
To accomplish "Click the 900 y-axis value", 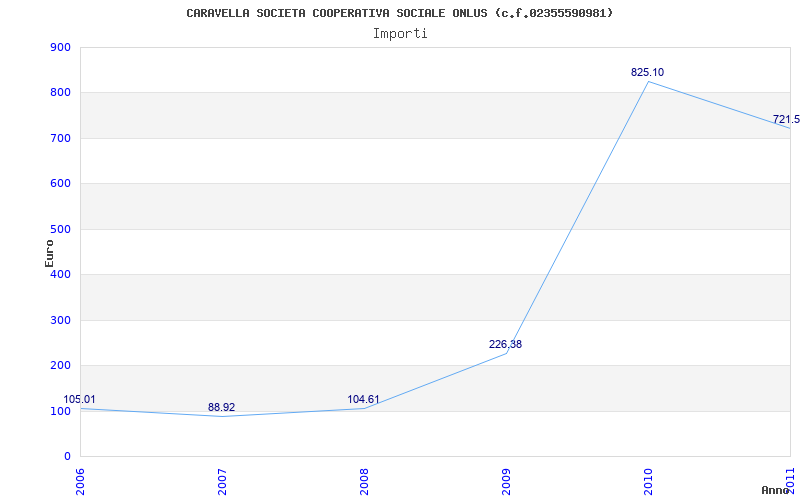I will click(60, 47).
